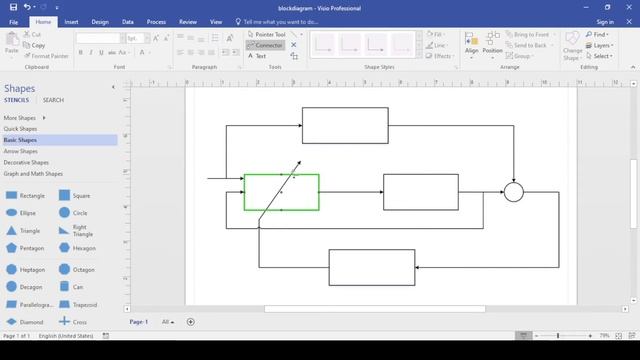640x360 pixels.
Task: Click the text block crop tool icon
Action: click(x=294, y=56)
